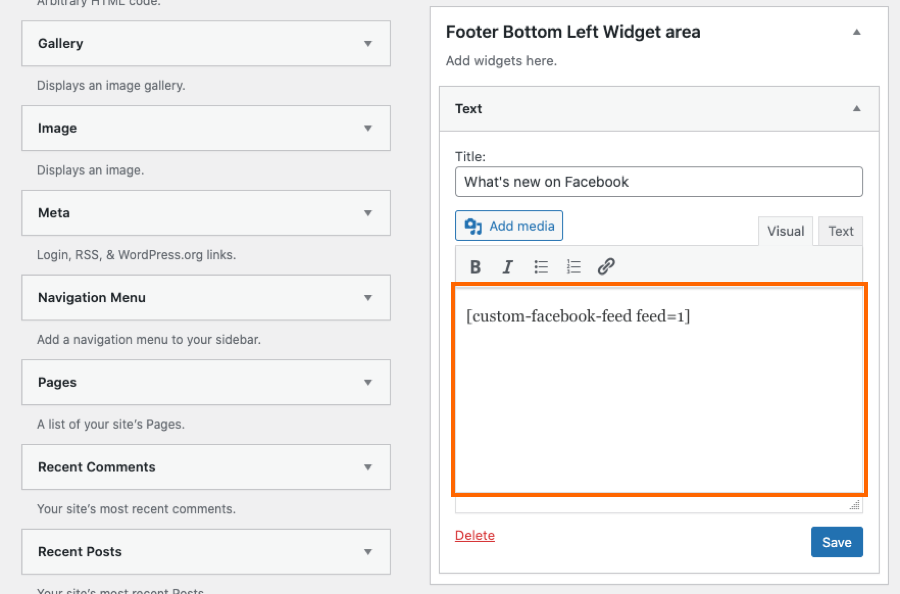Click the Add media button
Viewport: 900px width, 594px height.
coord(509,226)
